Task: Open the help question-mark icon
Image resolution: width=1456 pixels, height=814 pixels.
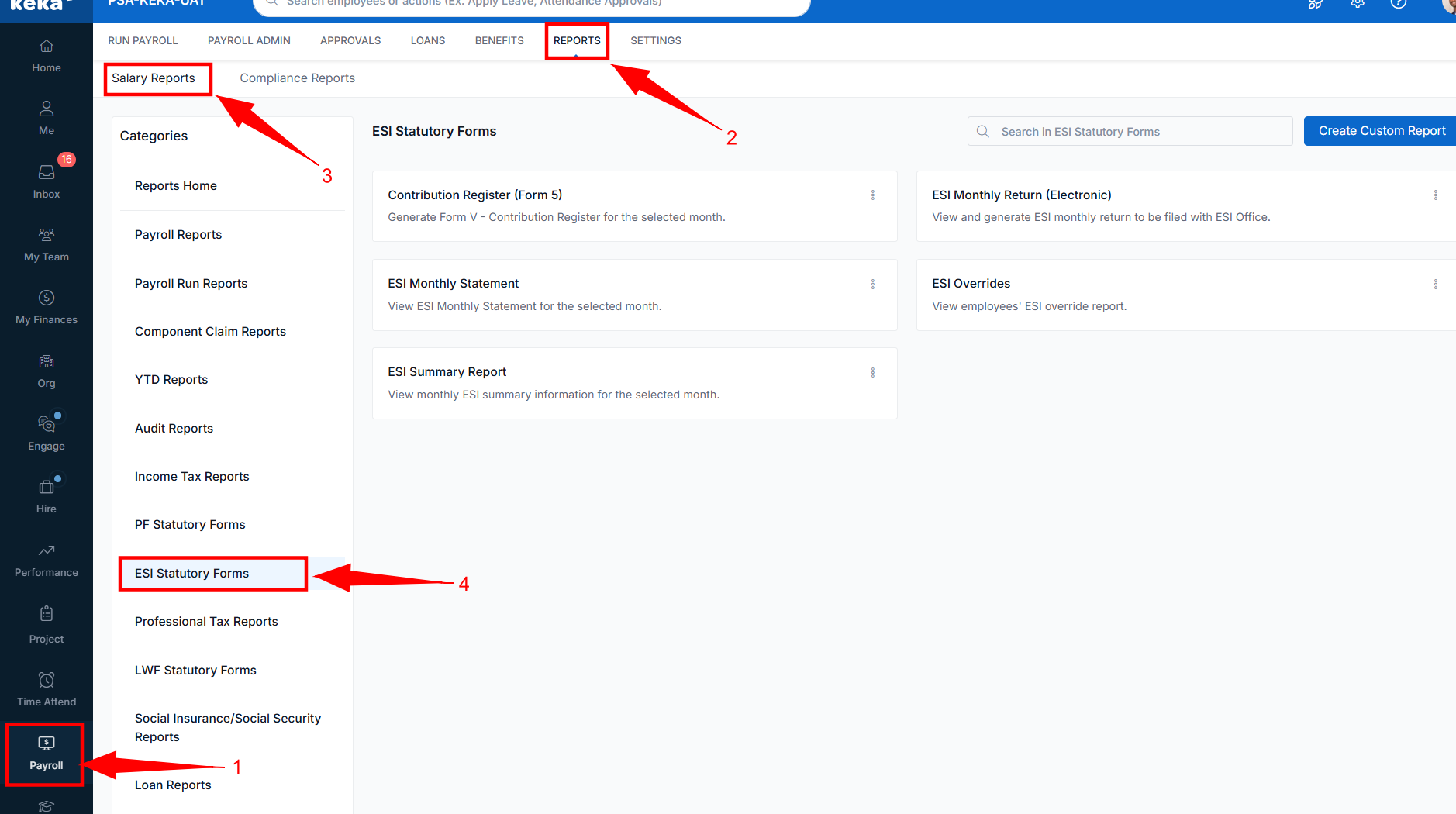Action: [x=1398, y=4]
